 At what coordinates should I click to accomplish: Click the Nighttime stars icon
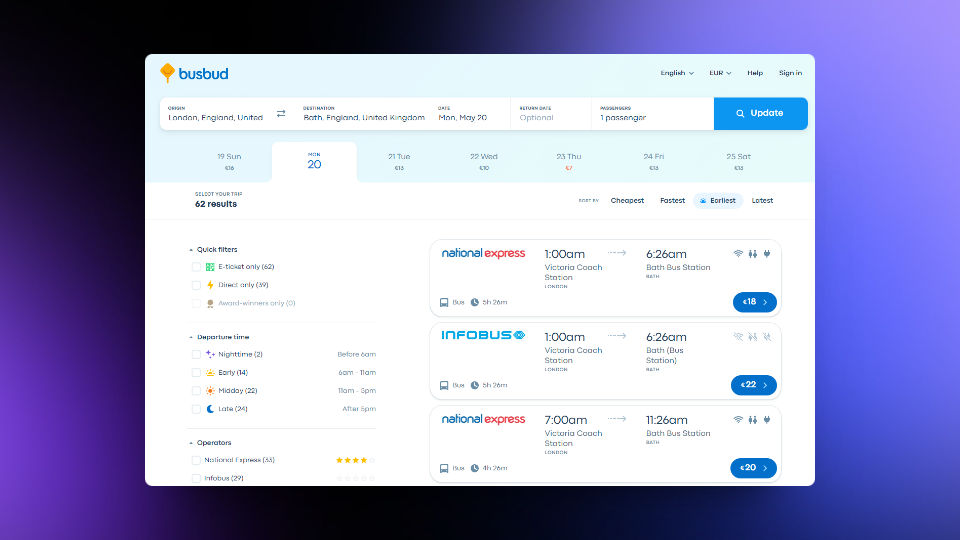(210, 354)
